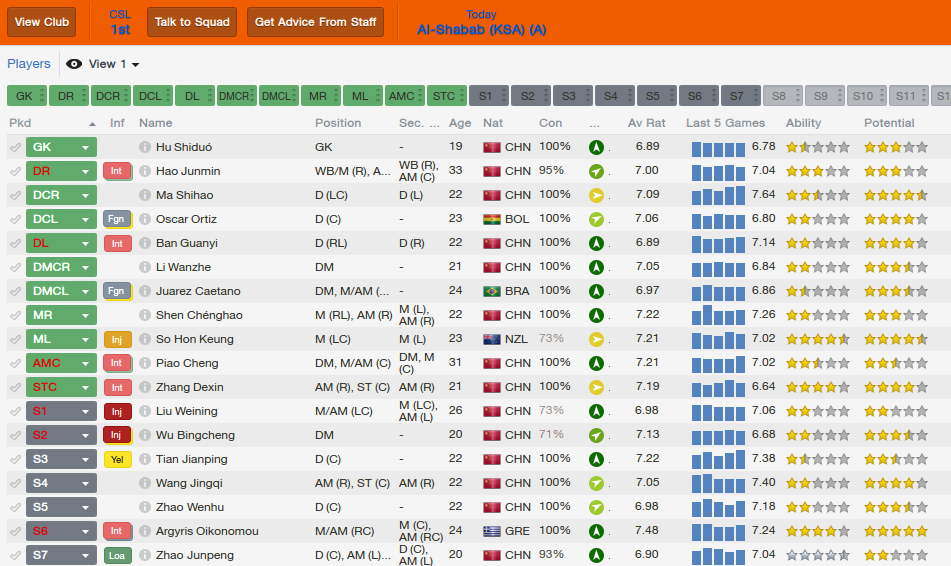Click the injury badge for So Hon Keung
This screenshot has width=951, height=566.
point(117,339)
